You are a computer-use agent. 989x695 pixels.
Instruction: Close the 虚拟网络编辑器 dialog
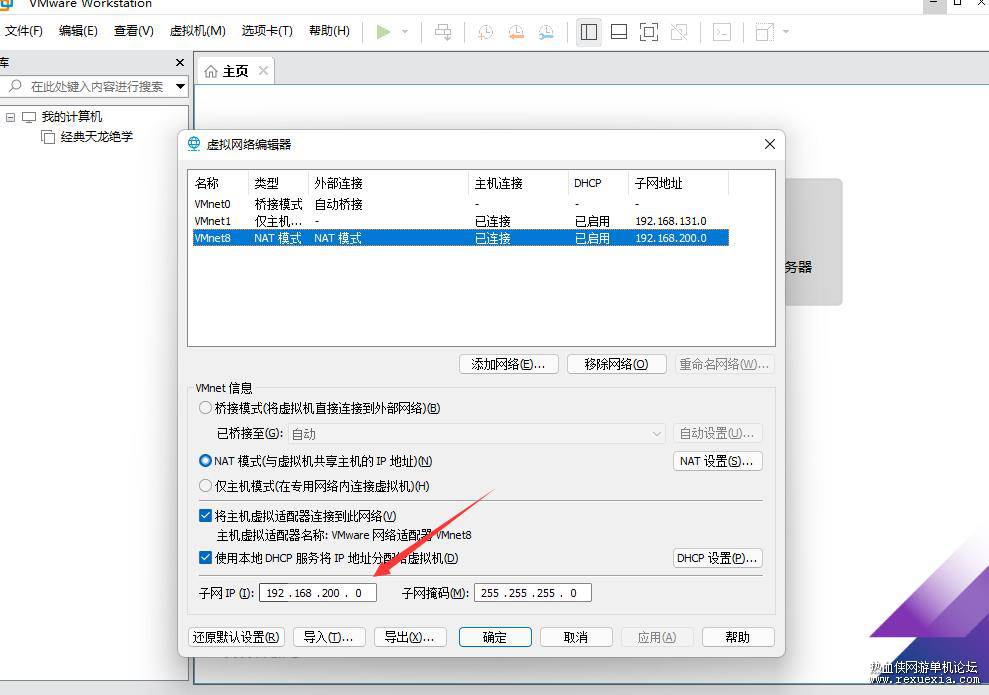click(770, 144)
